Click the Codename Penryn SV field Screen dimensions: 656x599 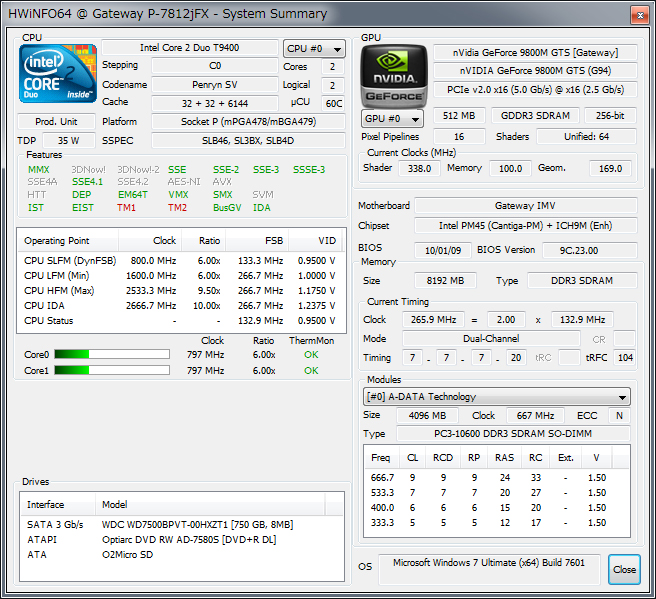[x=215, y=84]
